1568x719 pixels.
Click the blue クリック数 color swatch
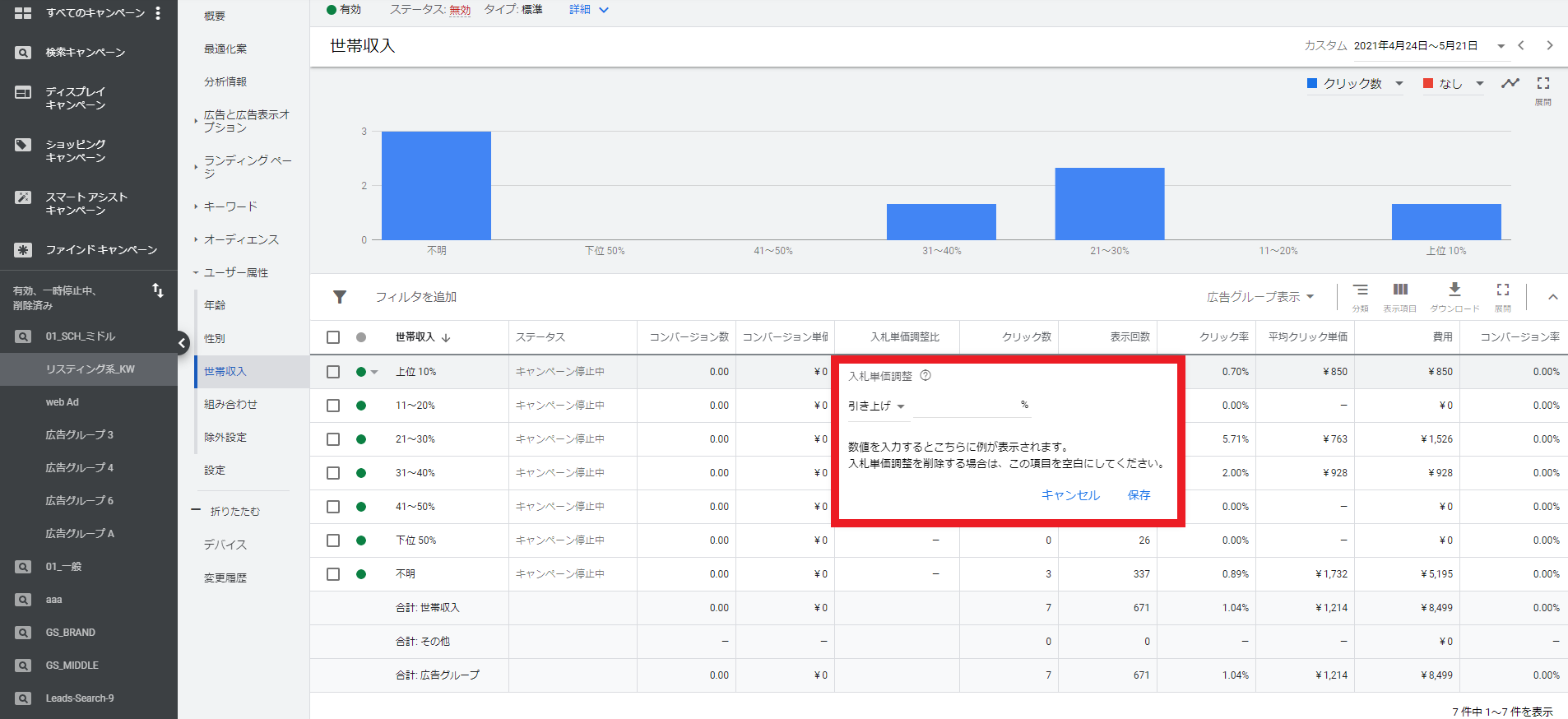click(x=1312, y=83)
